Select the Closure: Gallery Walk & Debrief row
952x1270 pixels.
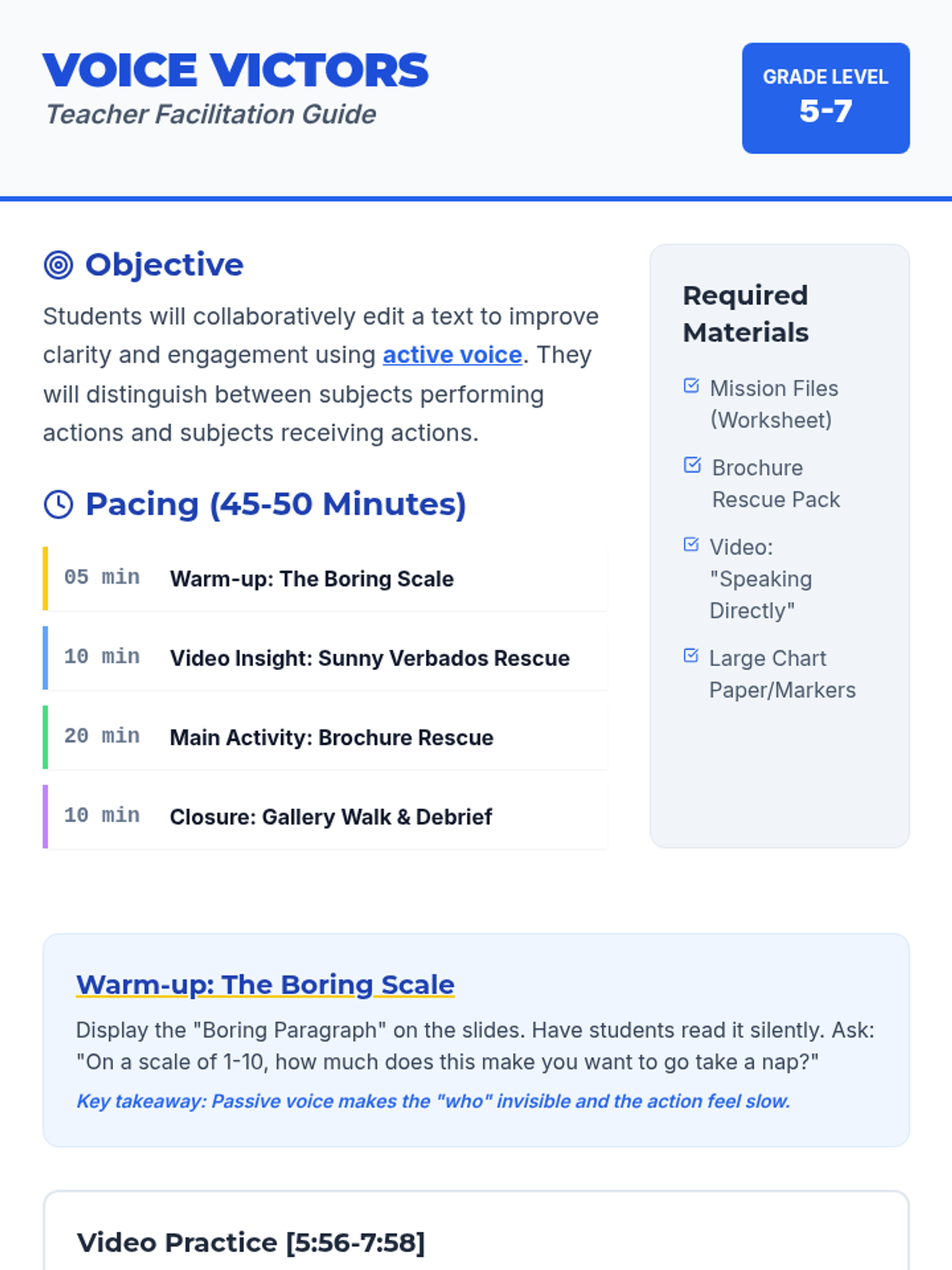pyautogui.click(x=325, y=817)
